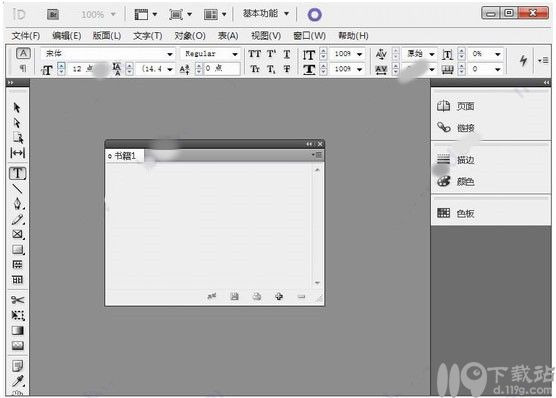
Task: Expand the right panel dock double-arrow
Action: point(546,82)
